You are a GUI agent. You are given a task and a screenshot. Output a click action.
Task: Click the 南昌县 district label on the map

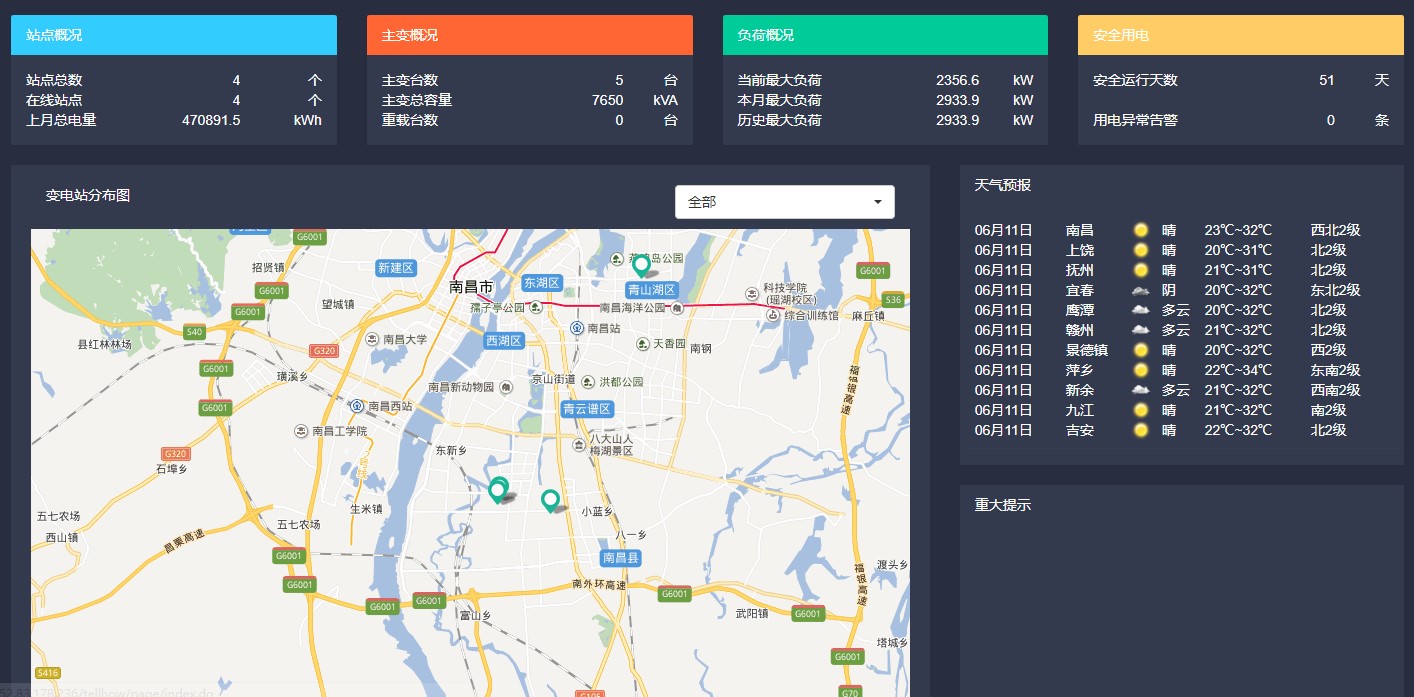(621, 557)
